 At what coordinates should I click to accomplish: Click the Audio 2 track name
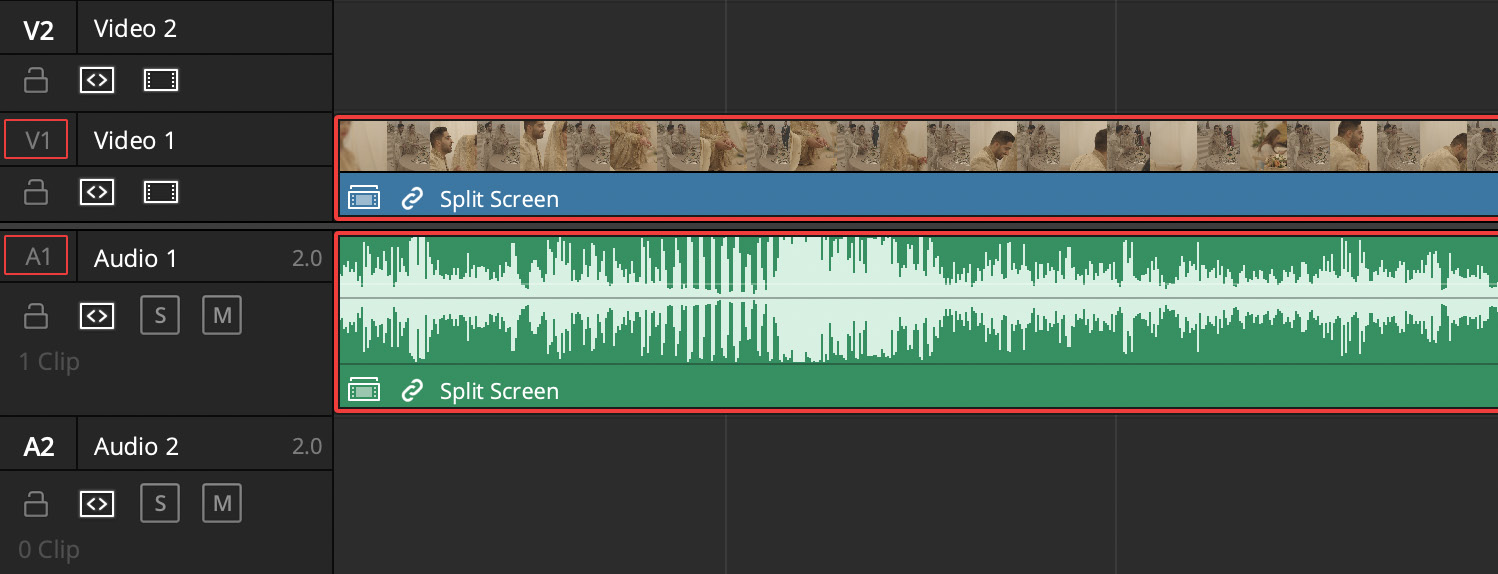click(x=136, y=447)
